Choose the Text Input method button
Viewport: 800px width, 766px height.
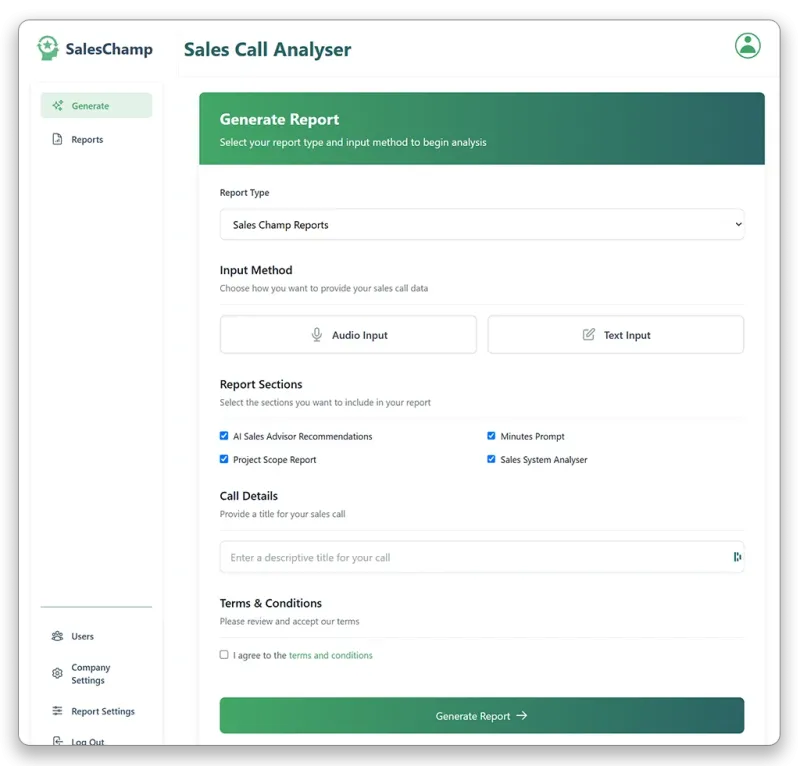[616, 335]
